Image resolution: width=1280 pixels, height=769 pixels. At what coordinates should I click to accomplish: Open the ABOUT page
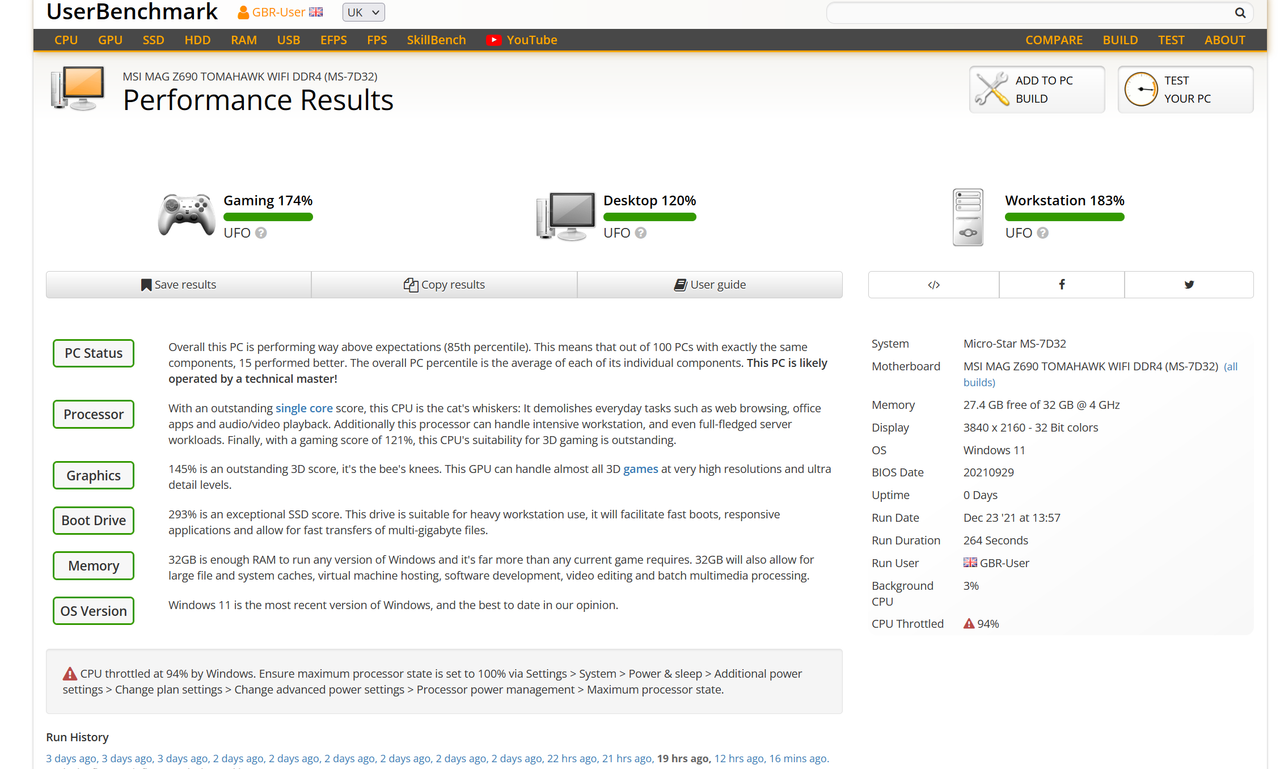coord(1225,40)
